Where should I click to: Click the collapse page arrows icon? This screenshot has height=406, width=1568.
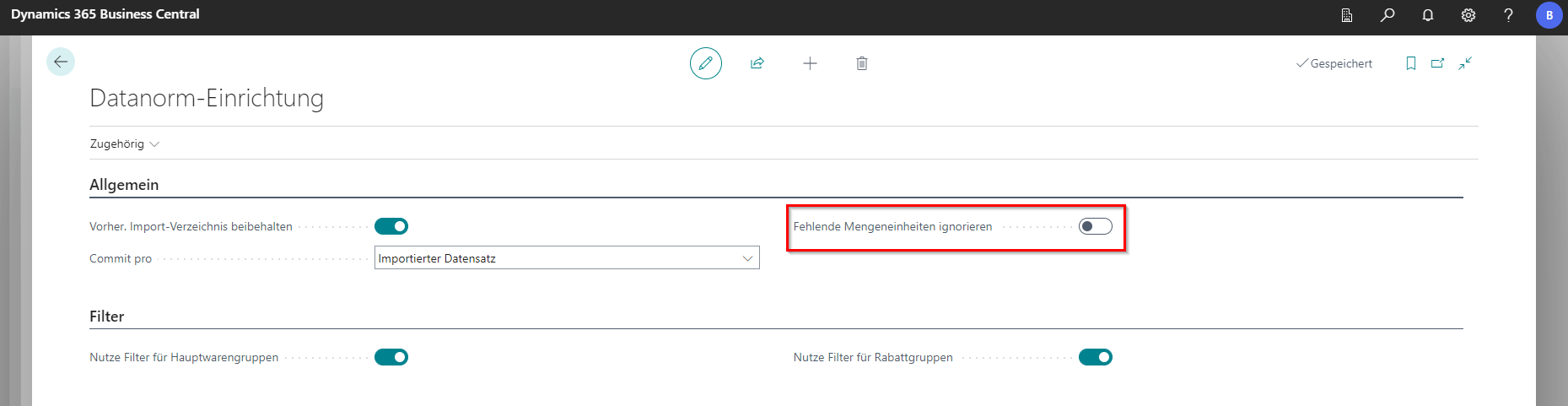pos(1466,63)
